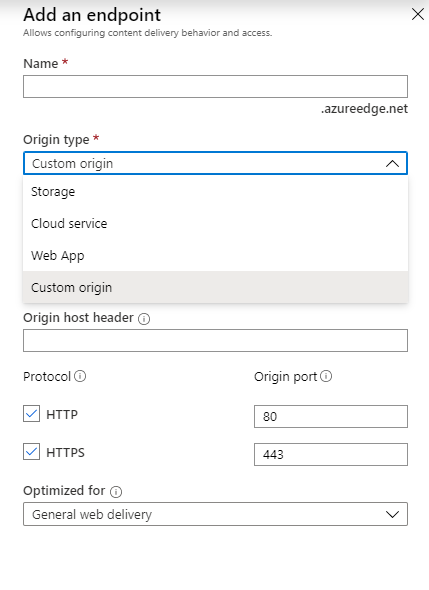Show info for Origin host header
The image size is (429, 590).
144,319
